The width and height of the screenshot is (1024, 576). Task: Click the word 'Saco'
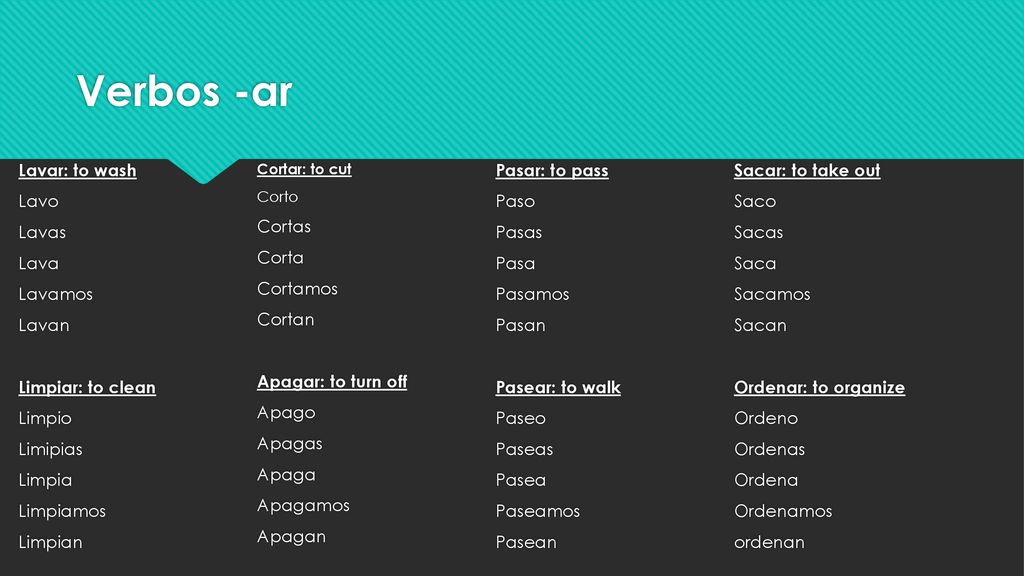pos(755,201)
